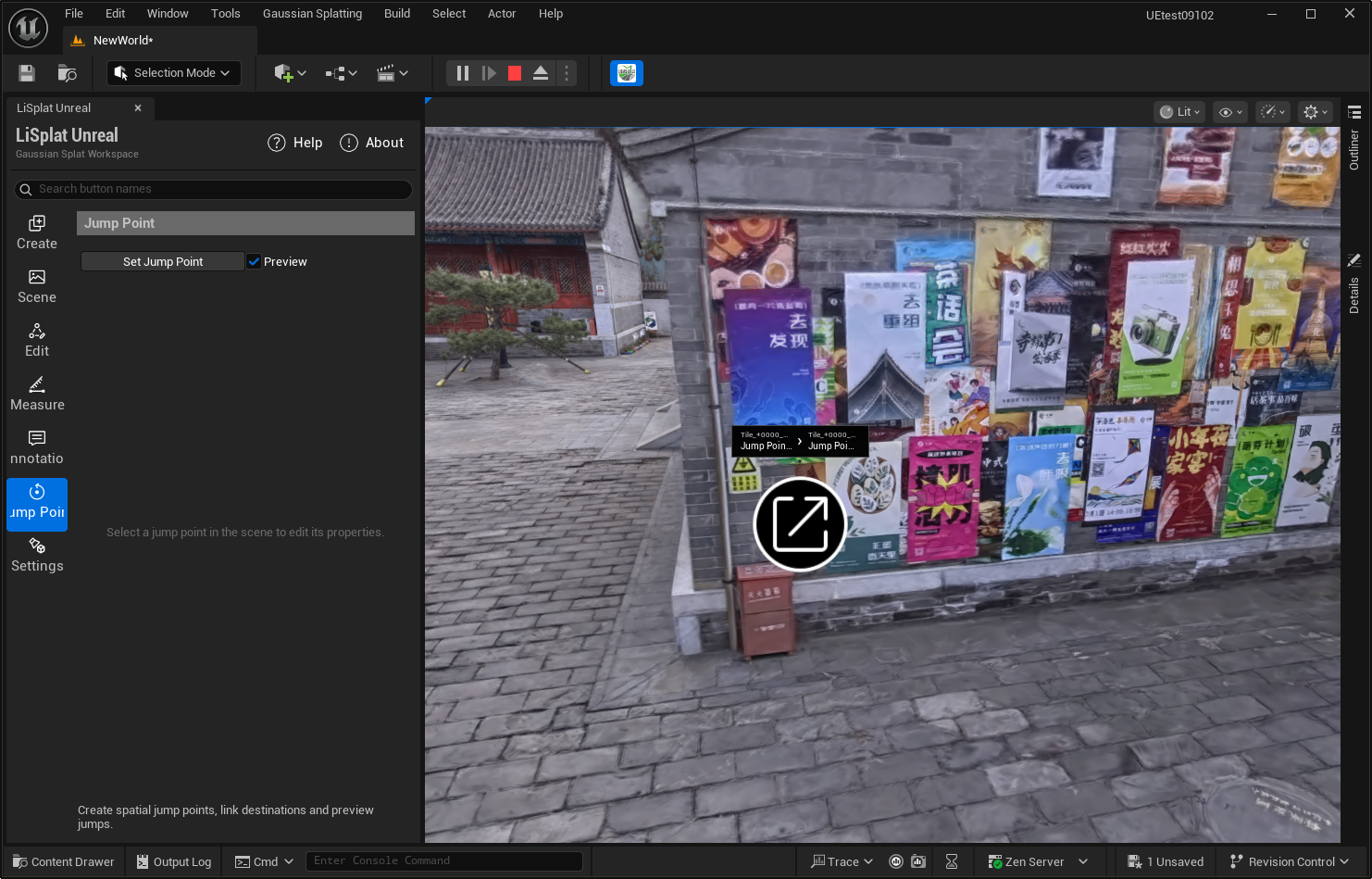Open the Outliner side panel
This screenshot has width=1372, height=879.
1354,138
